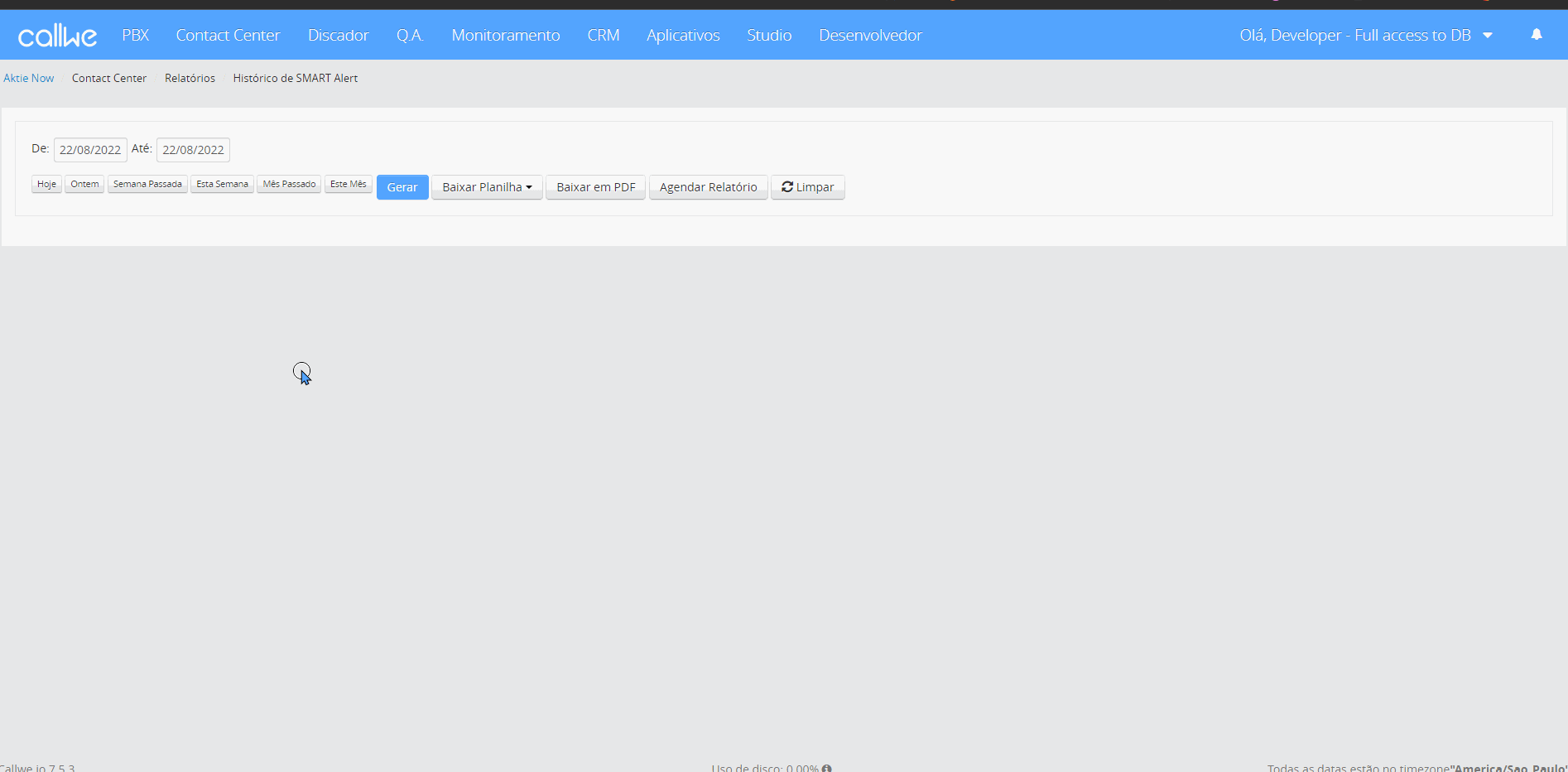Expand the Olá, Developer user dropdown
This screenshot has height=772, width=1568.
[x=1366, y=35]
